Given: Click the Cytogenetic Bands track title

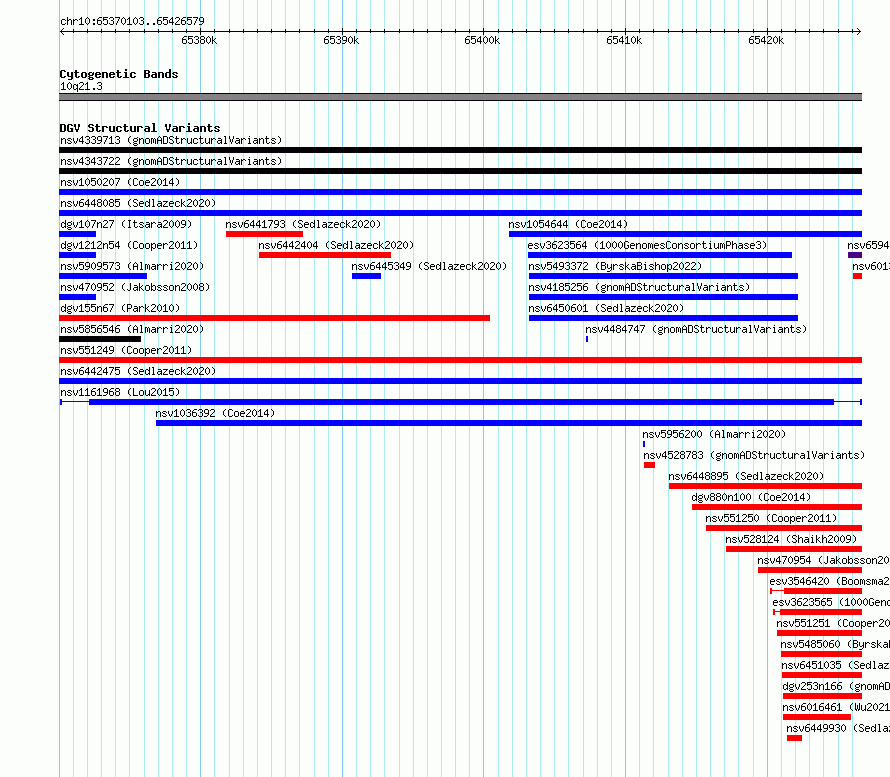Looking at the screenshot, I should pos(119,74).
